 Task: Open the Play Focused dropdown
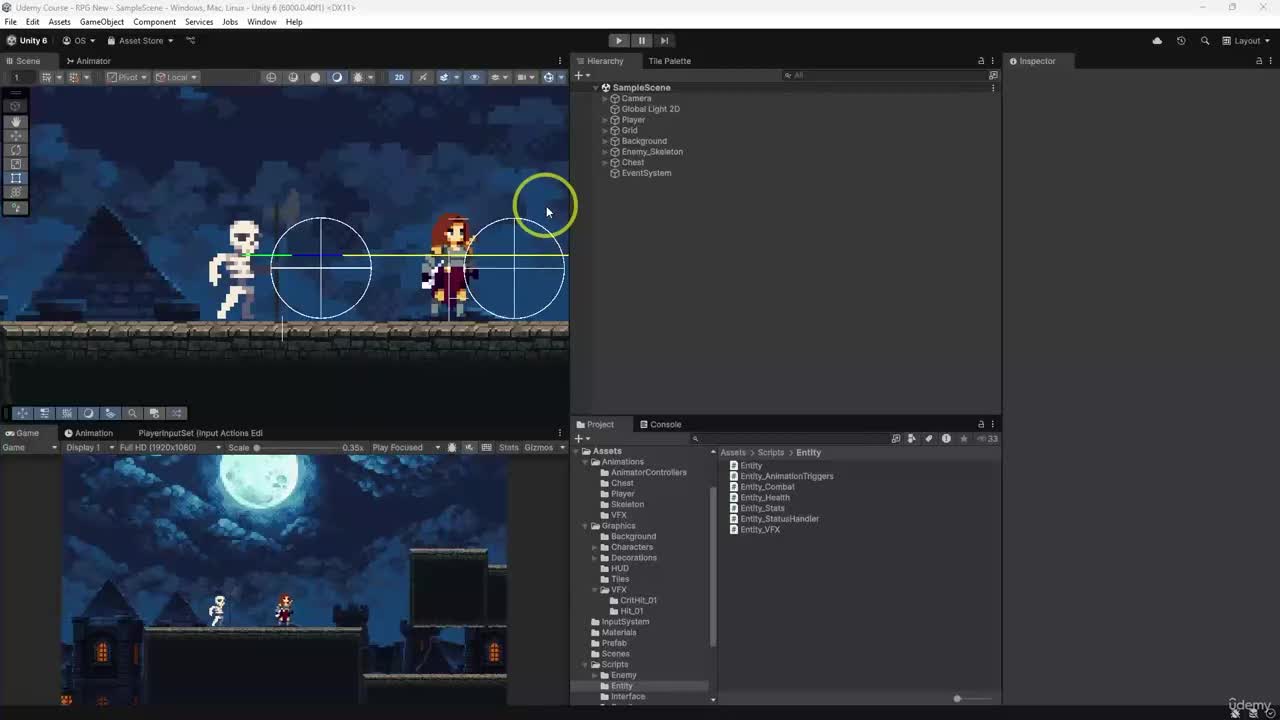[406, 448]
